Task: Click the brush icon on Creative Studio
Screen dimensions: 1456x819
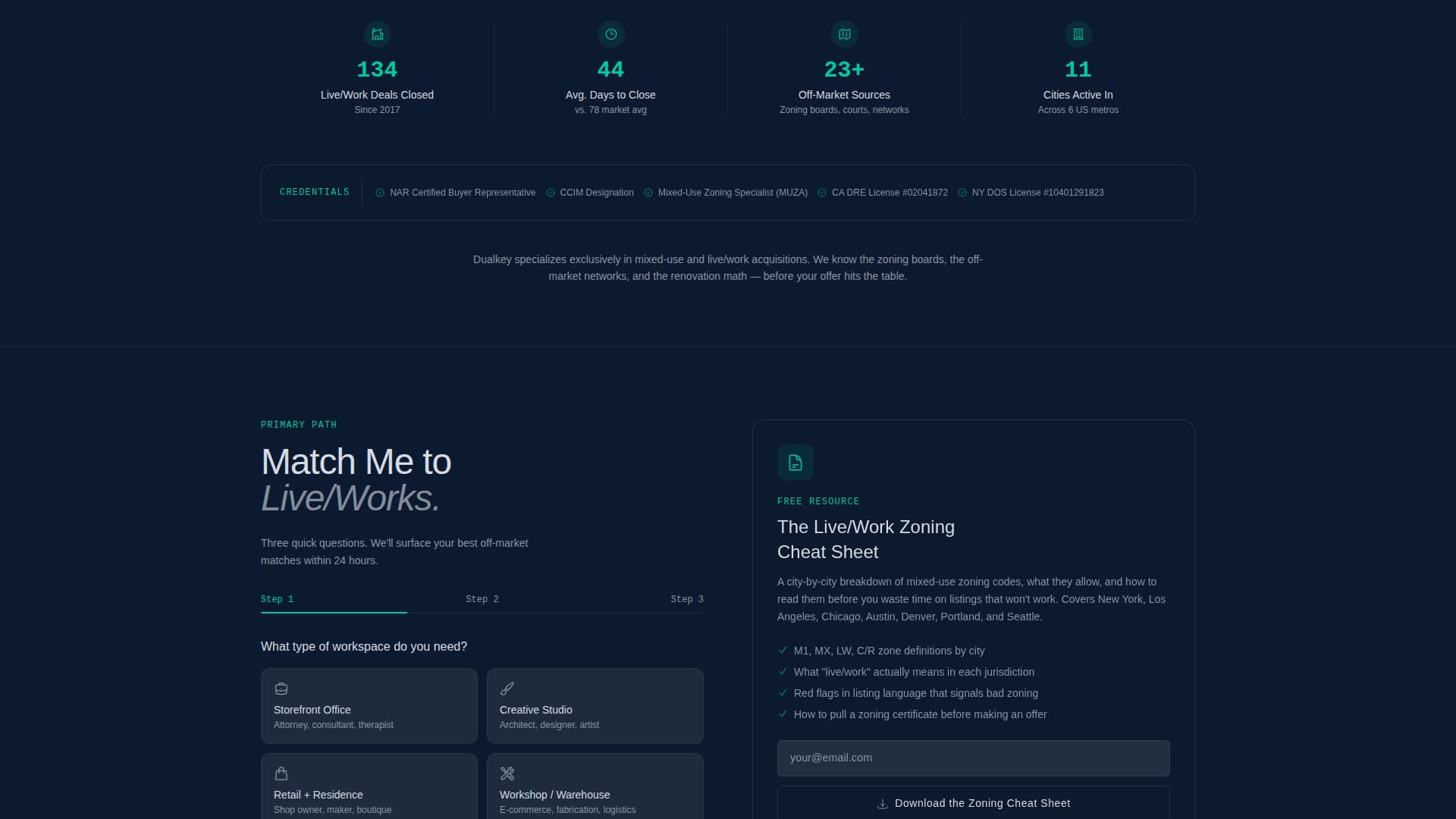Action: pos(507,689)
